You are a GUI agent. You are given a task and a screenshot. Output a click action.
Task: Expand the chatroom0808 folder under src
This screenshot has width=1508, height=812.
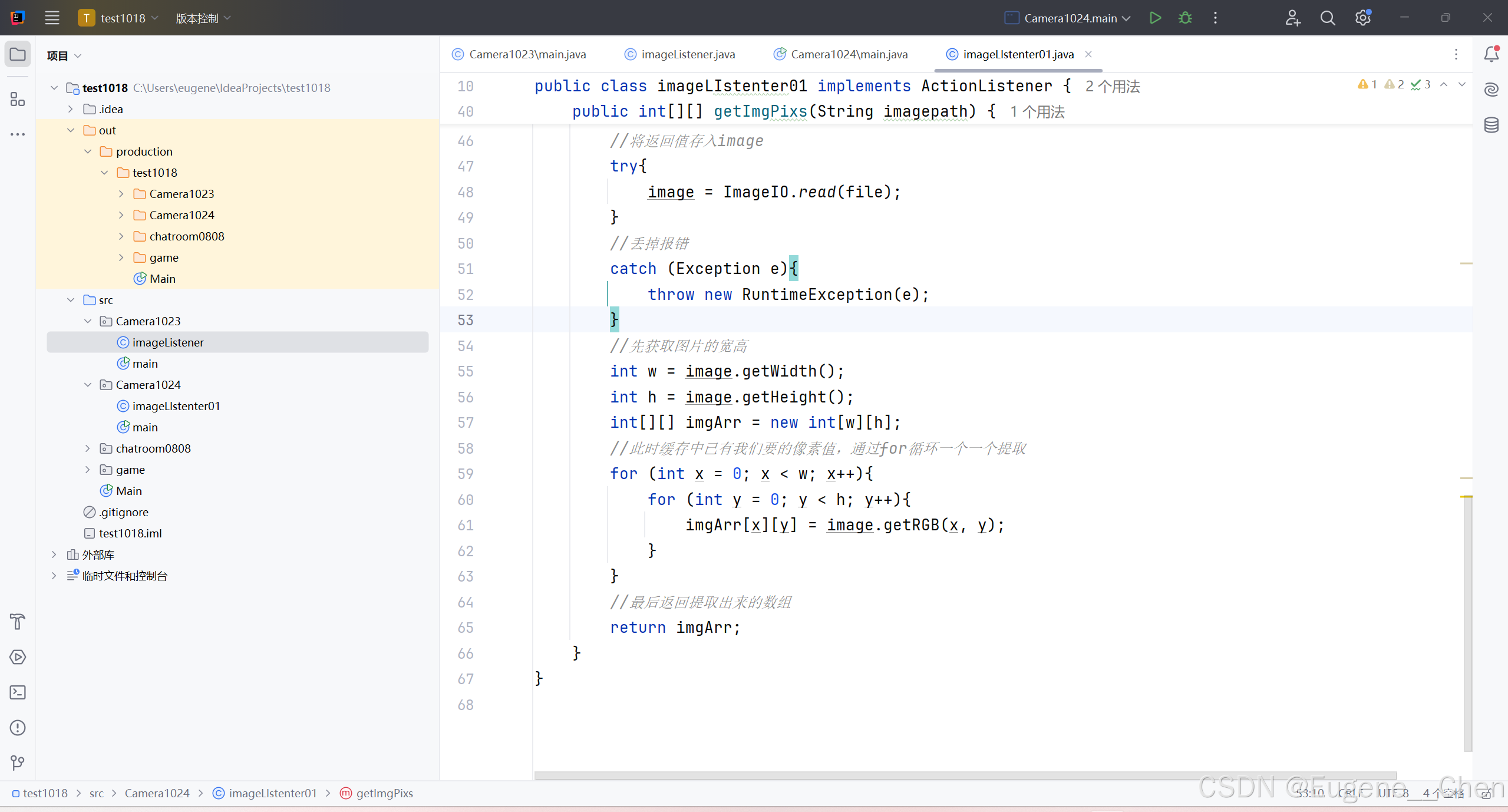(x=88, y=448)
